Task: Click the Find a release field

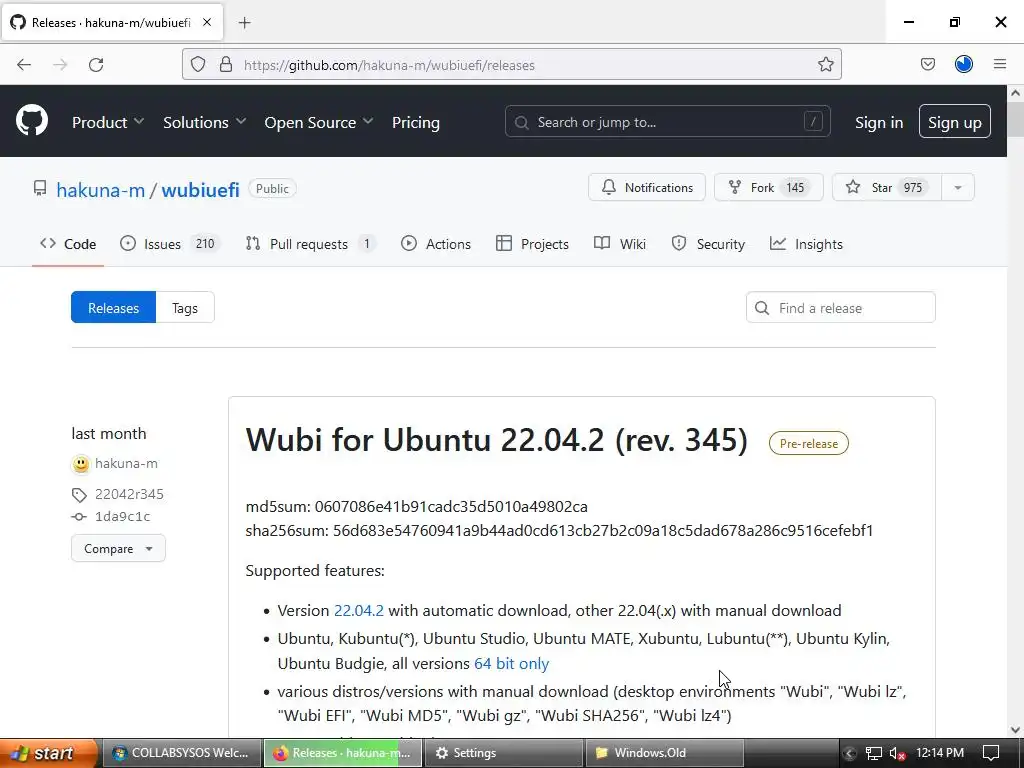Action: [840, 308]
